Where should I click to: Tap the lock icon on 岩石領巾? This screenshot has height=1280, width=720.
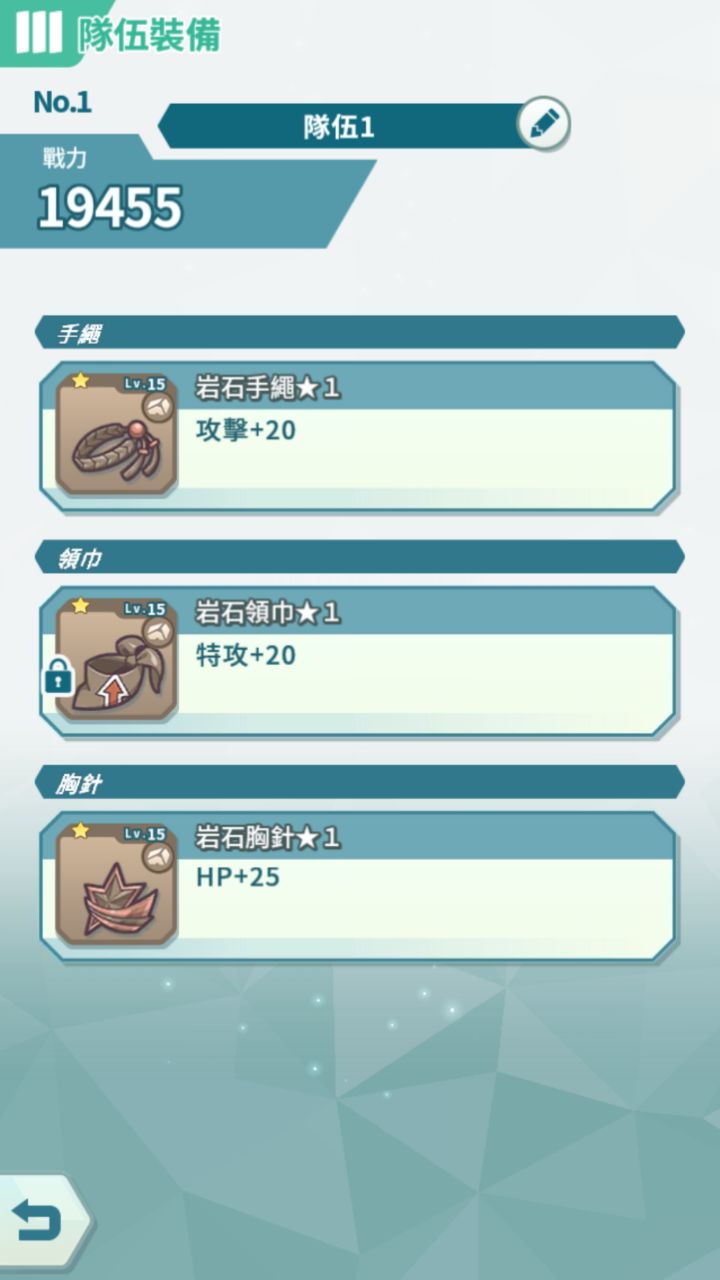(x=57, y=678)
